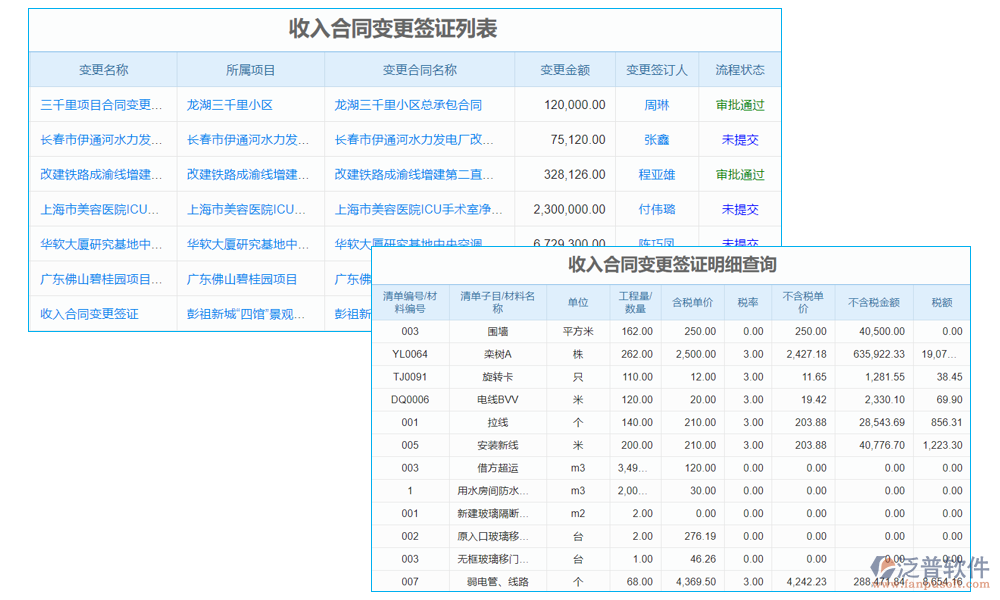Open the 三千里项目合同变更 record
Viewport: 1000px width, 600px height.
[x=100, y=104]
